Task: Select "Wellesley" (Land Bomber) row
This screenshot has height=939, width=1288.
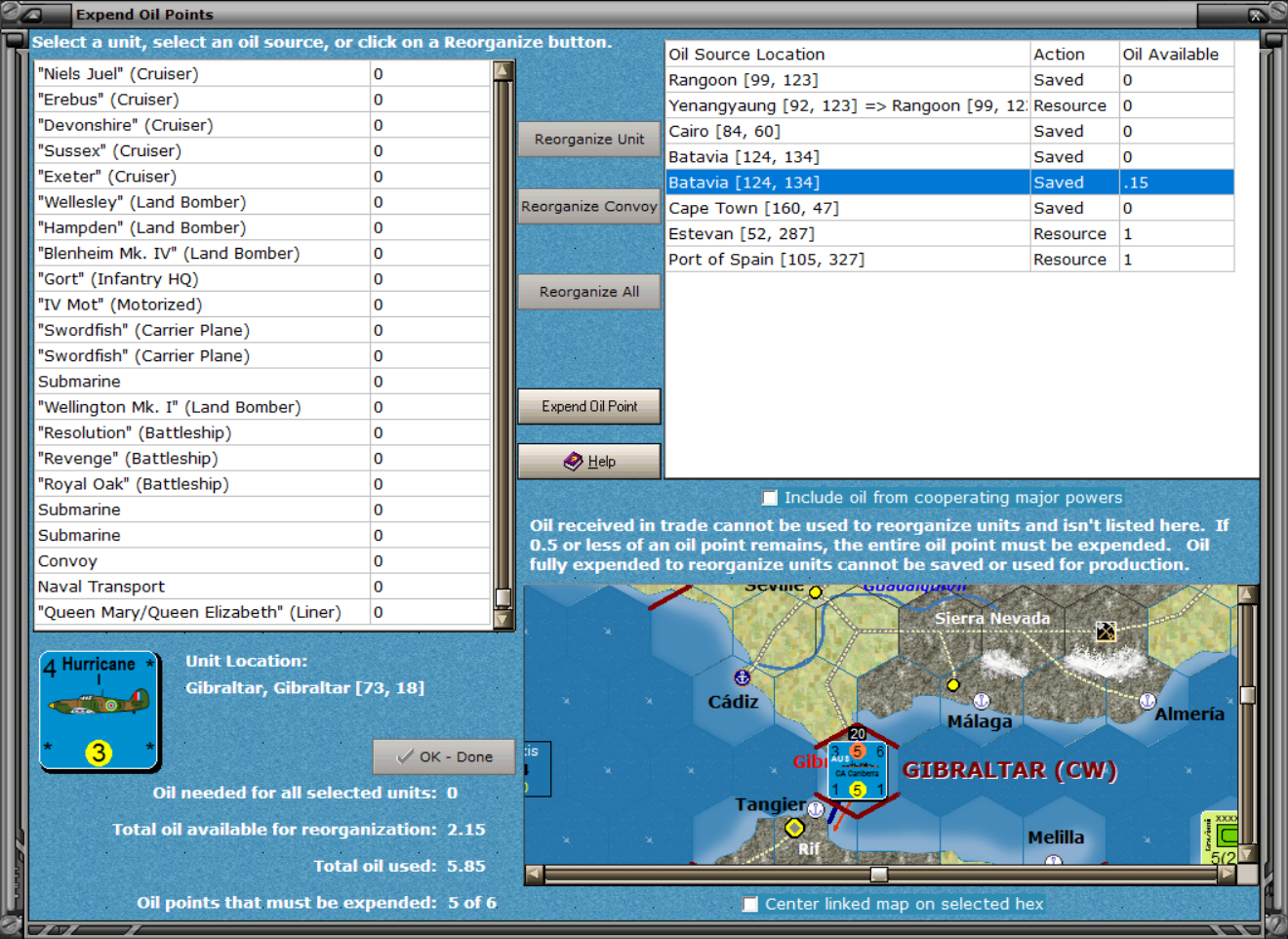Action: pos(262,202)
